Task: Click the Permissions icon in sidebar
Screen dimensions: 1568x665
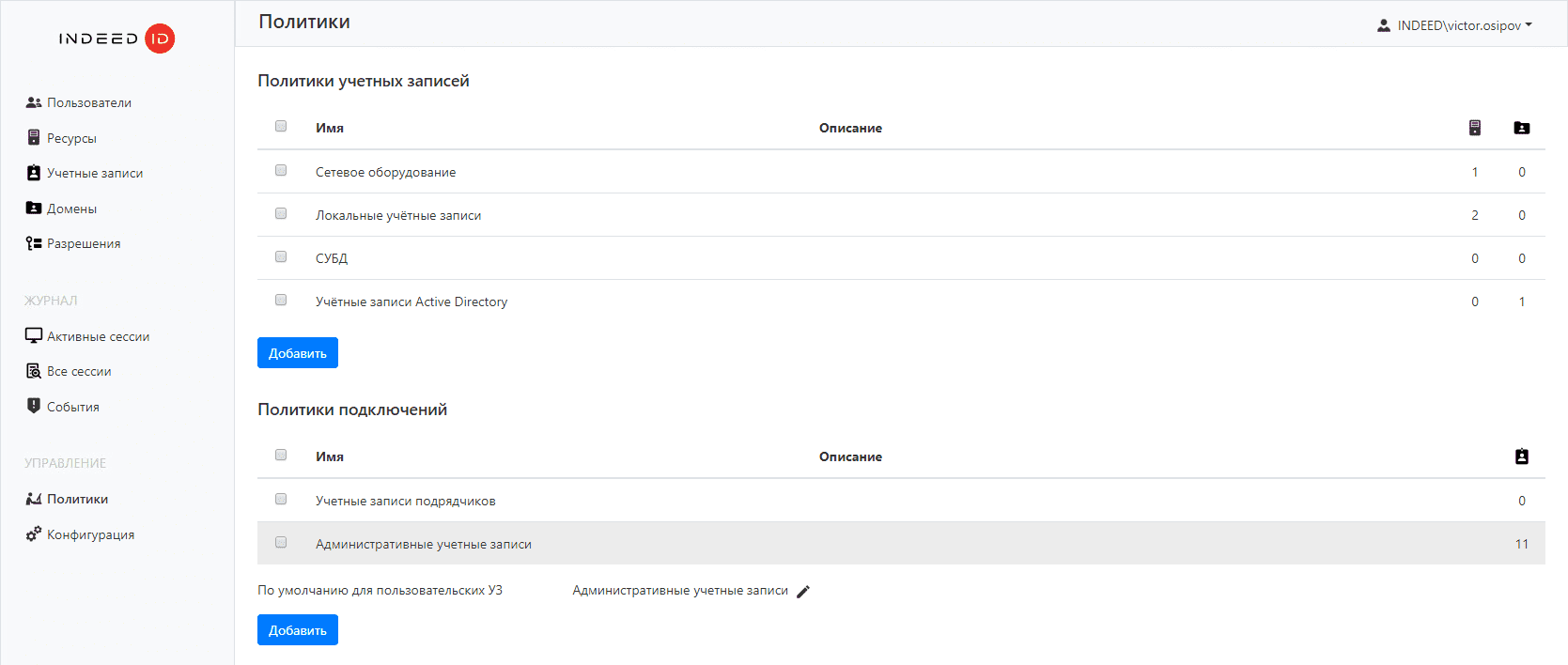Action: pyautogui.click(x=34, y=243)
